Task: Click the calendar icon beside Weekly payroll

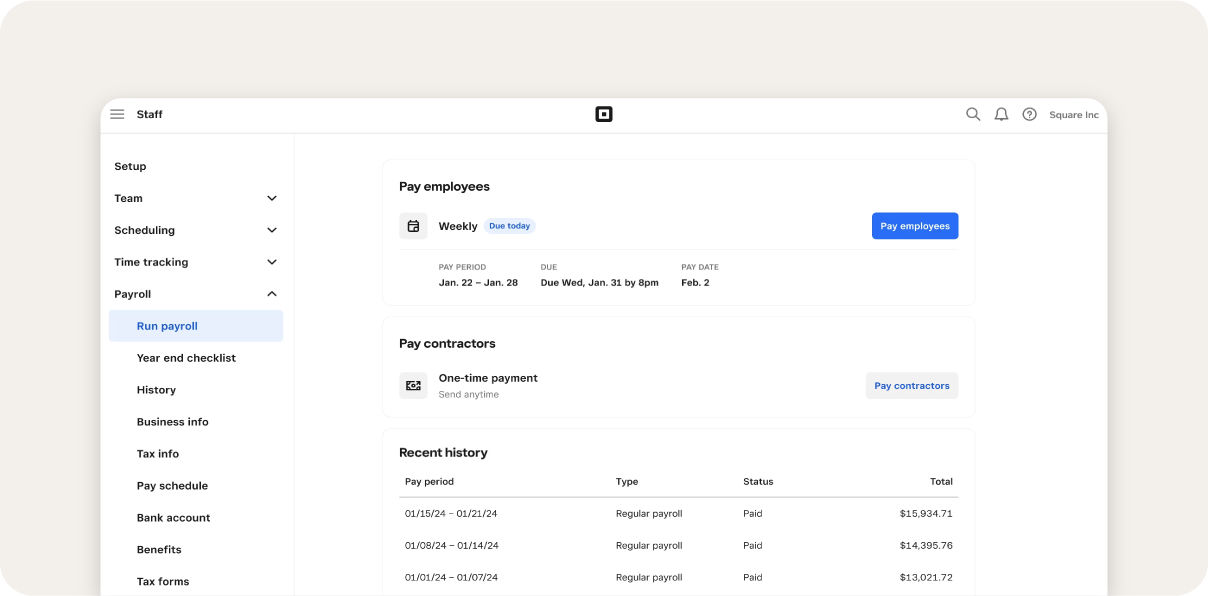Action: [413, 225]
